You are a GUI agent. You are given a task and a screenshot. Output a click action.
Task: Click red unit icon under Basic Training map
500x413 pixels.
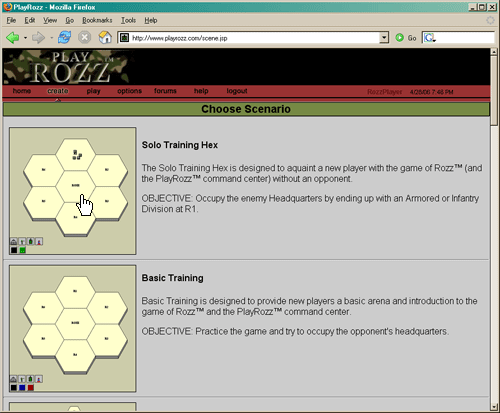click(x=39, y=379)
